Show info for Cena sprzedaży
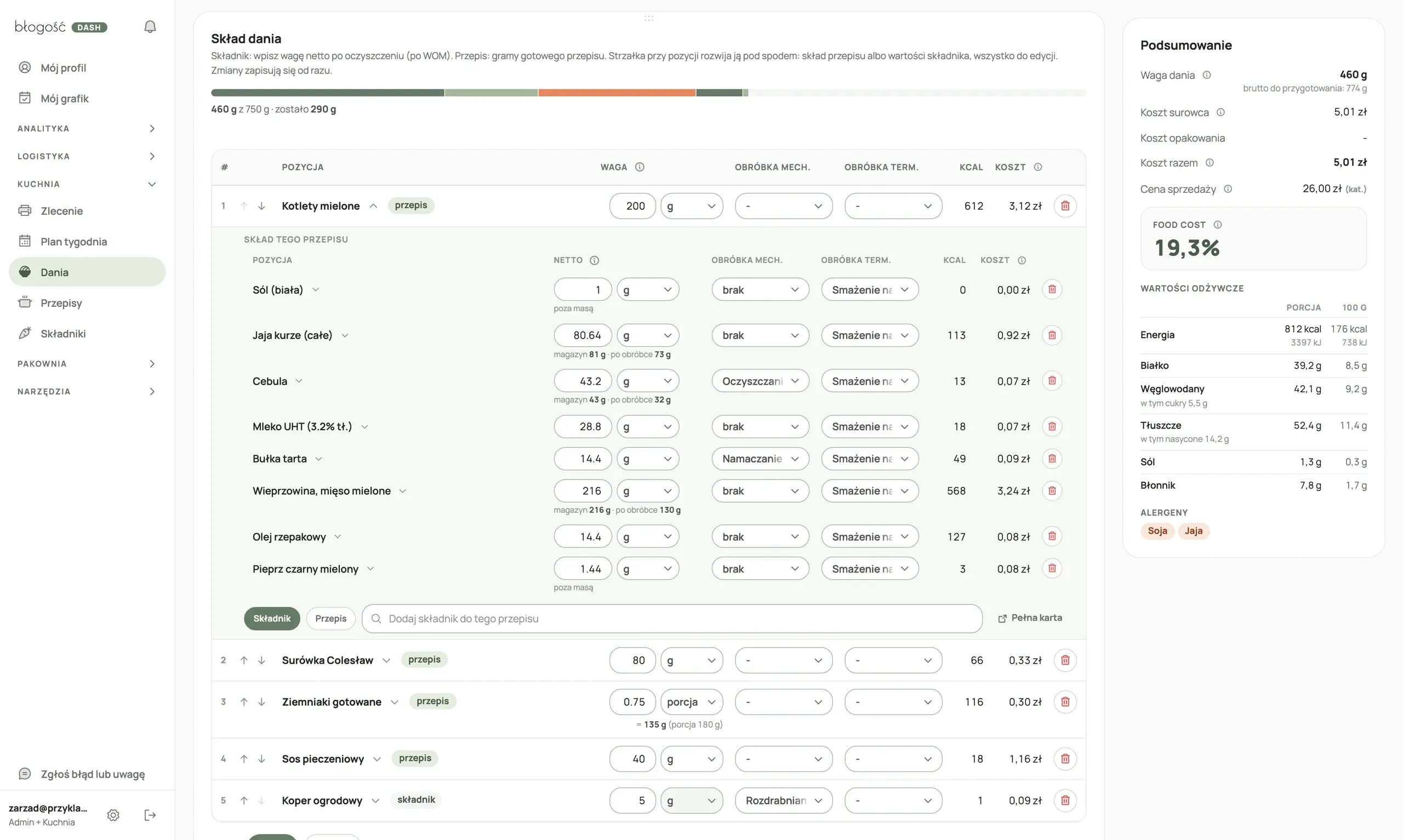Image resolution: width=1403 pixels, height=840 pixels. [x=1228, y=189]
